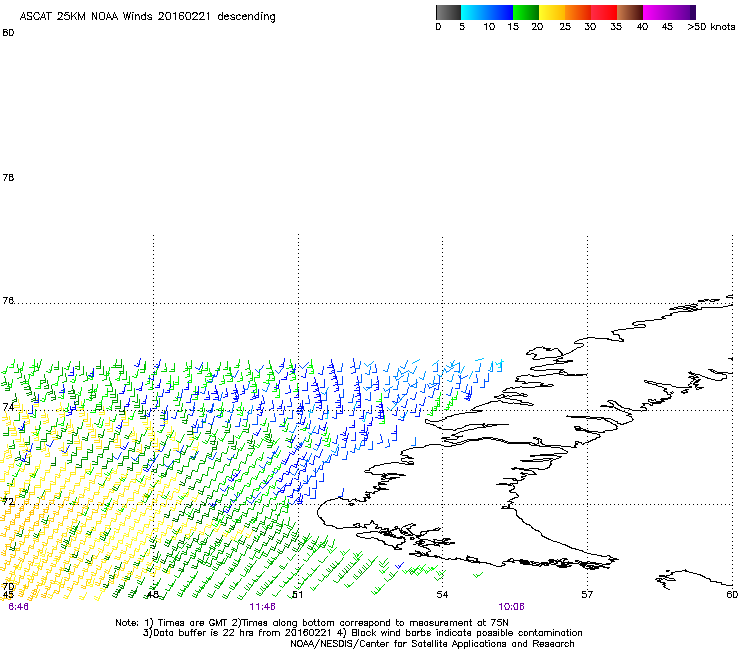The image size is (740, 650).
Task: Click the latitude label '74' on the left axis
Action: [8, 407]
